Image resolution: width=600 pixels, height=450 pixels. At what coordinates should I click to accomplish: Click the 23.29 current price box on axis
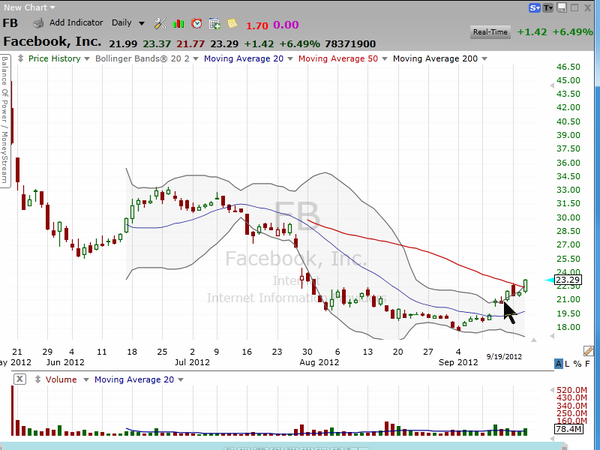click(x=568, y=280)
